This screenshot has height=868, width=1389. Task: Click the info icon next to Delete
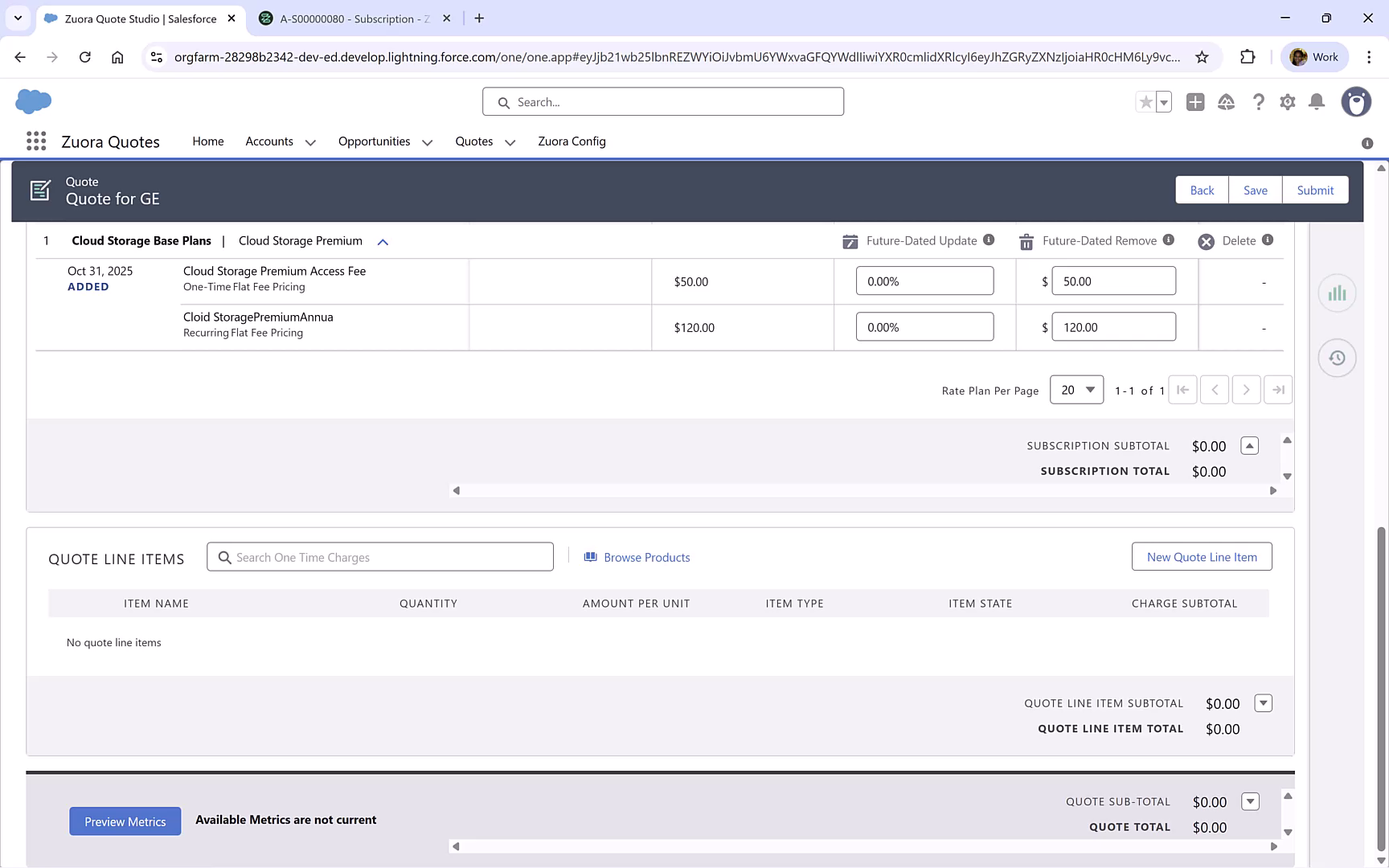coord(1268,240)
